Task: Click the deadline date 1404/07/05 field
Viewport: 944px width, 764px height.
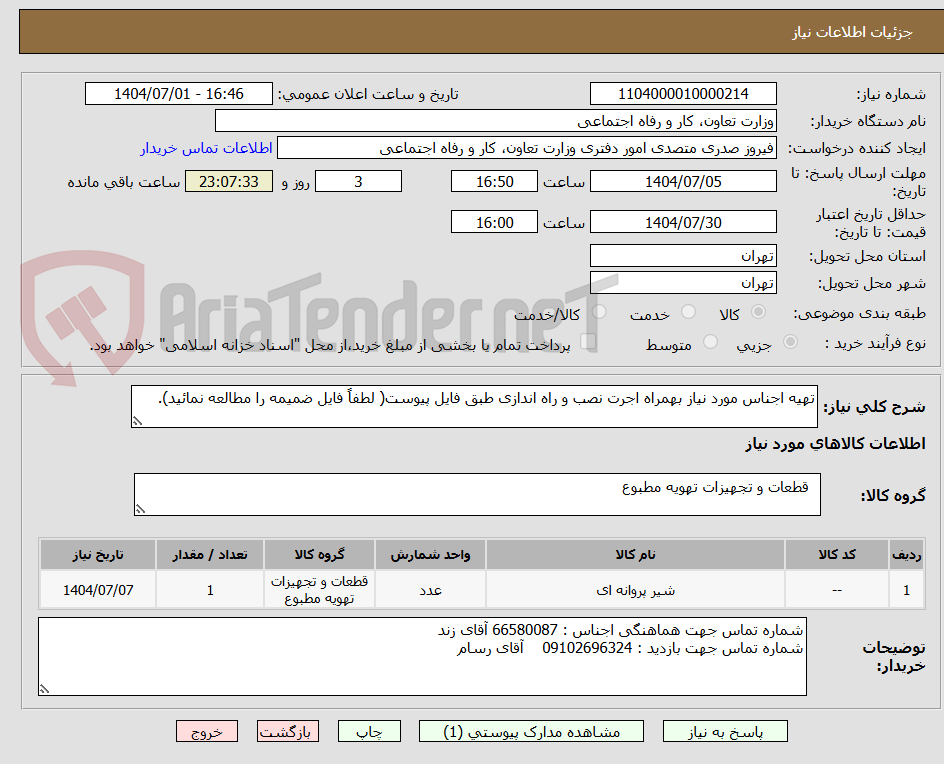Action: [683, 181]
